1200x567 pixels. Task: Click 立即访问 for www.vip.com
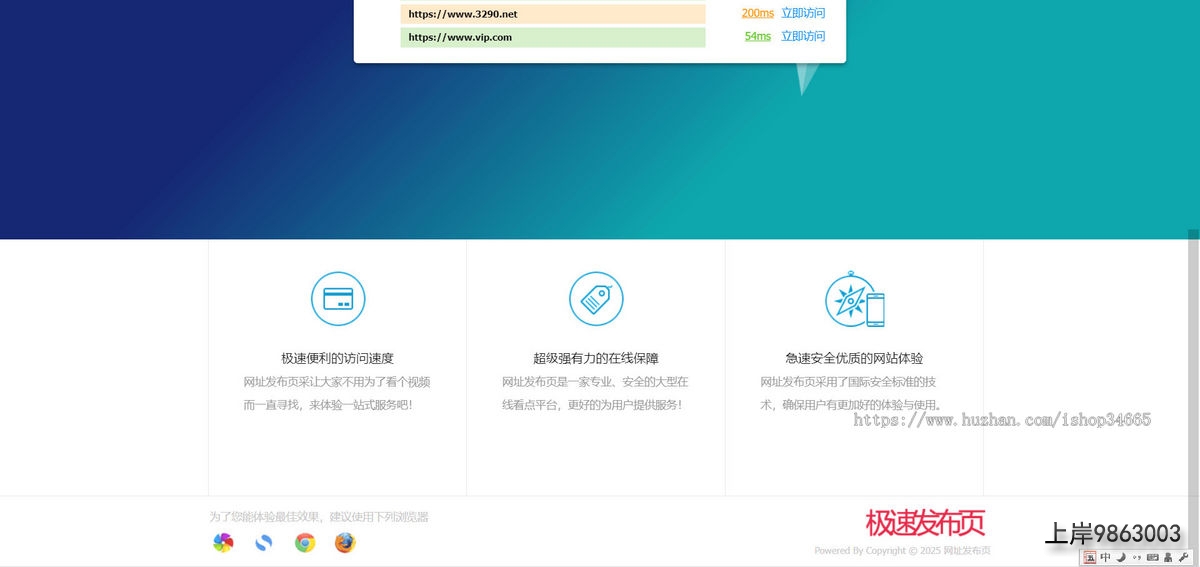[803, 37]
